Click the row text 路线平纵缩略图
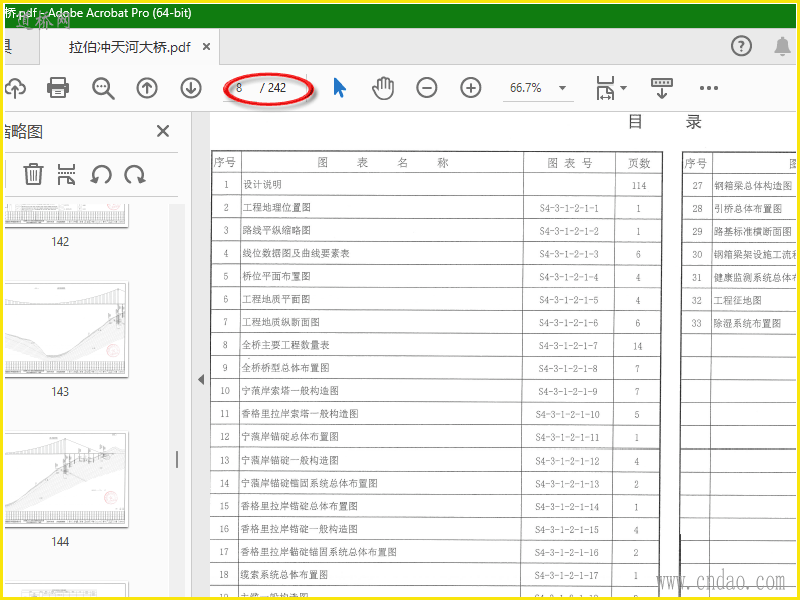 coord(277,231)
